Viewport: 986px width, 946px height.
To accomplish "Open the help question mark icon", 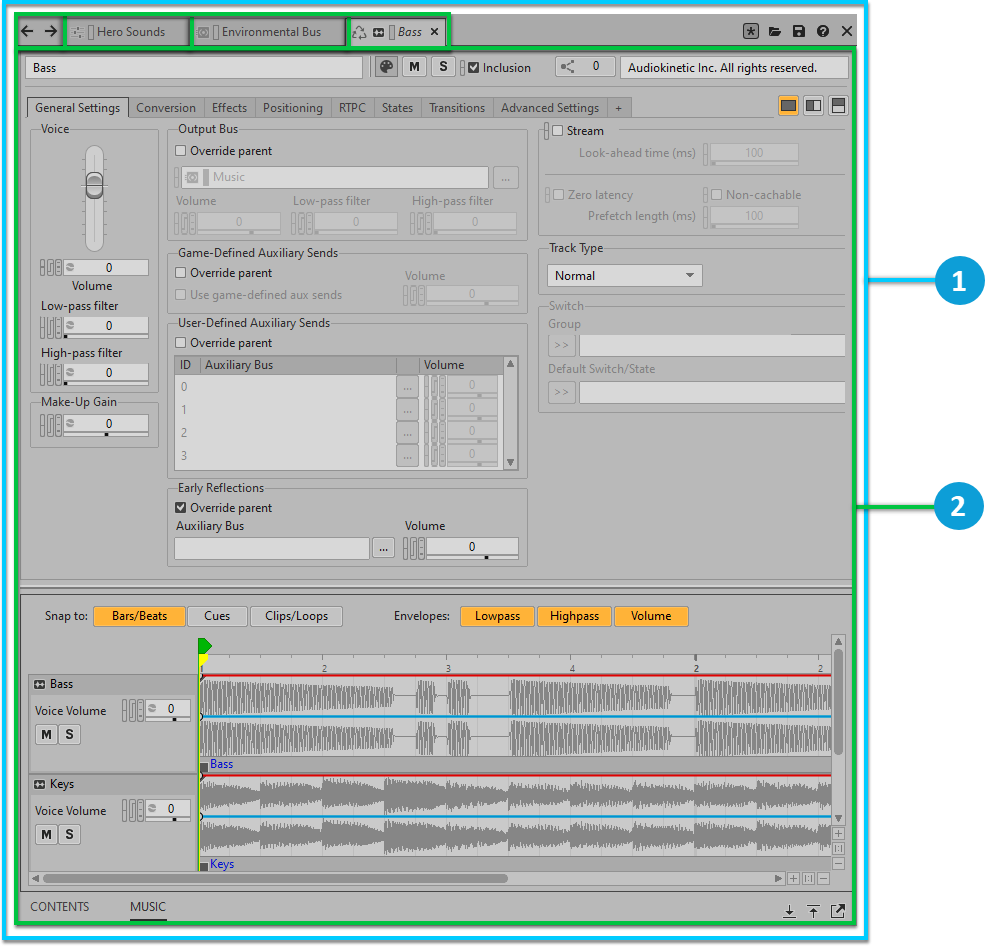I will click(x=823, y=31).
